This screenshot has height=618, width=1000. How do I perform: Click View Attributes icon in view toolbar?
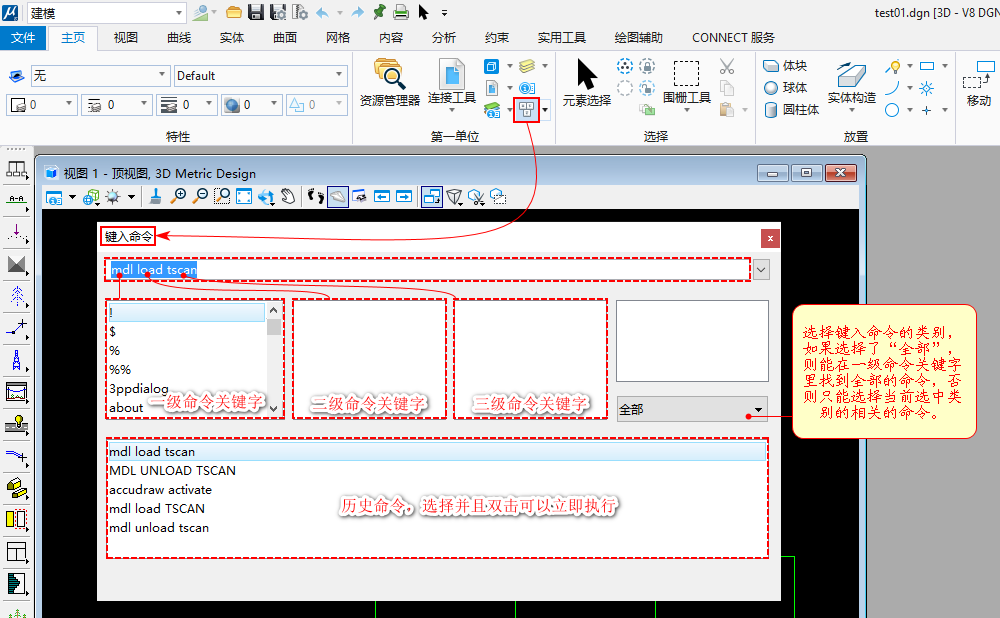pyautogui.click(x=54, y=197)
